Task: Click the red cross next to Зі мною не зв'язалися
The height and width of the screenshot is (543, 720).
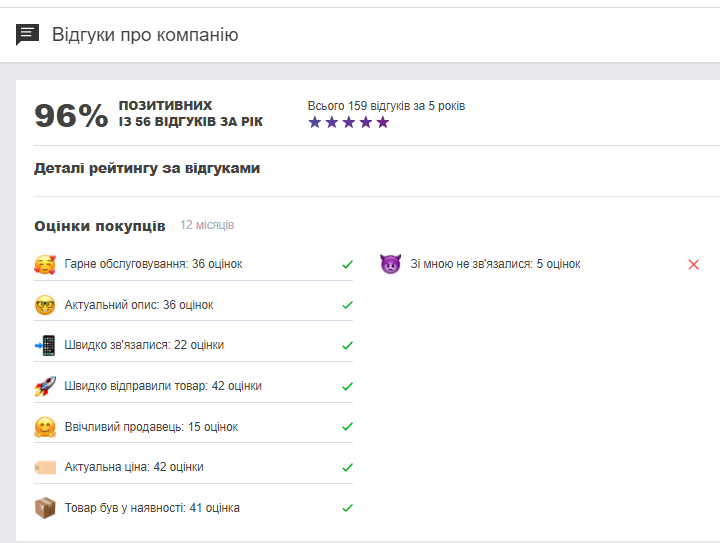Action: [x=693, y=264]
